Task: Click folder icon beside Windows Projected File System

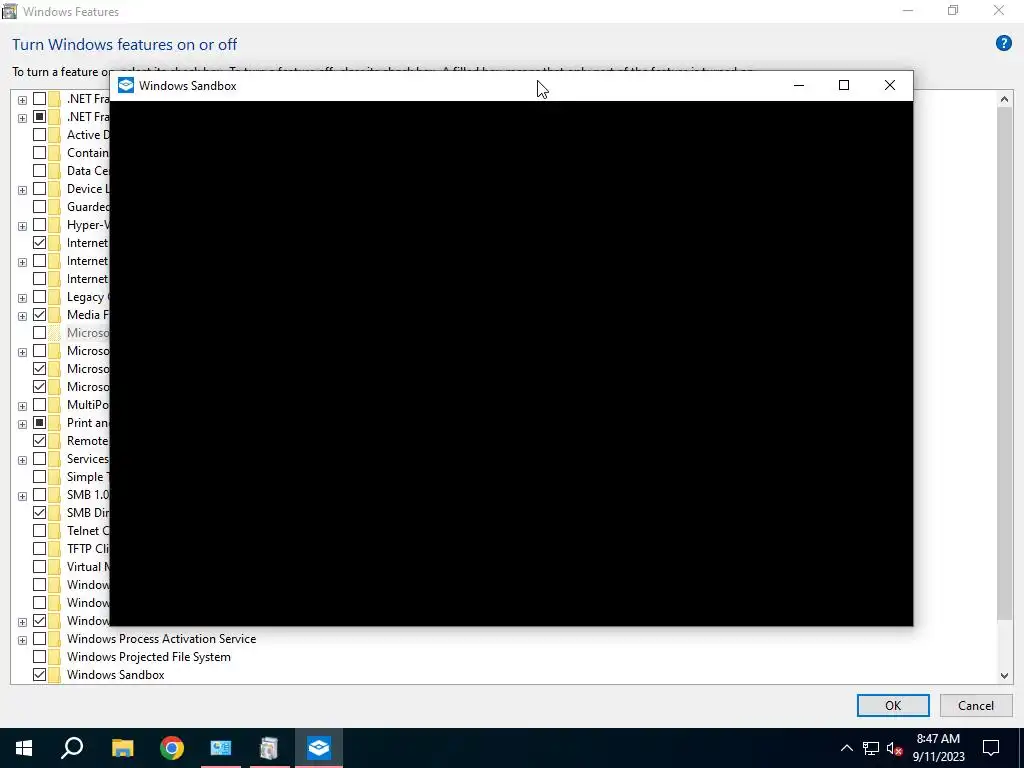Action: (x=55, y=657)
